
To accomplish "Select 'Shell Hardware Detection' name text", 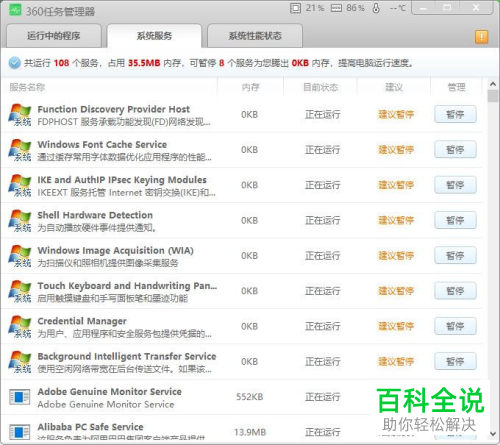I will coord(95,215).
